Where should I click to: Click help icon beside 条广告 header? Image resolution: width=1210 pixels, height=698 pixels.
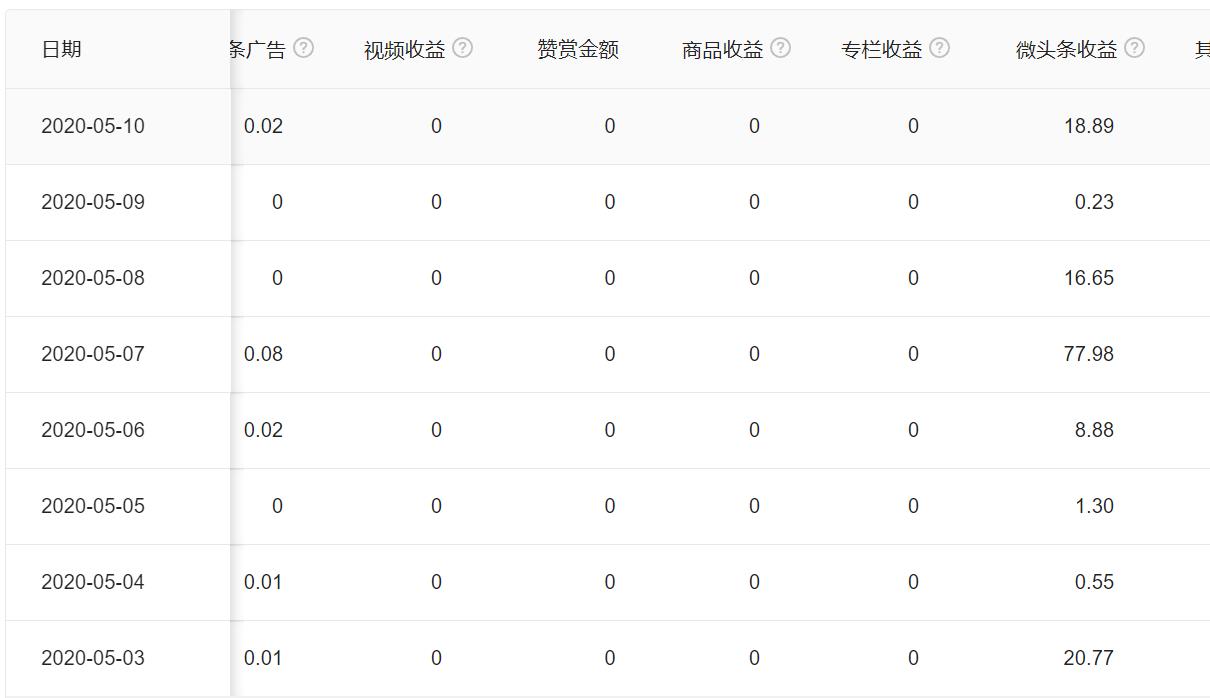pyautogui.click(x=303, y=48)
